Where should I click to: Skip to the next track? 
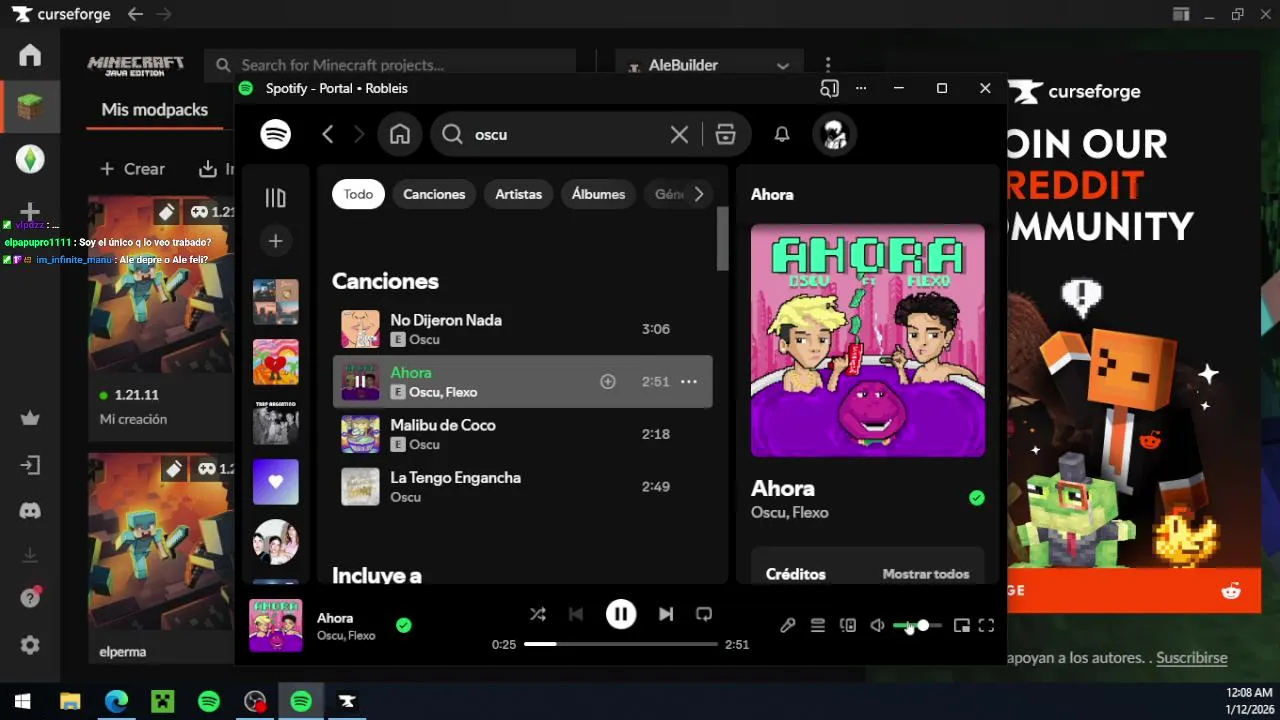pyautogui.click(x=666, y=614)
